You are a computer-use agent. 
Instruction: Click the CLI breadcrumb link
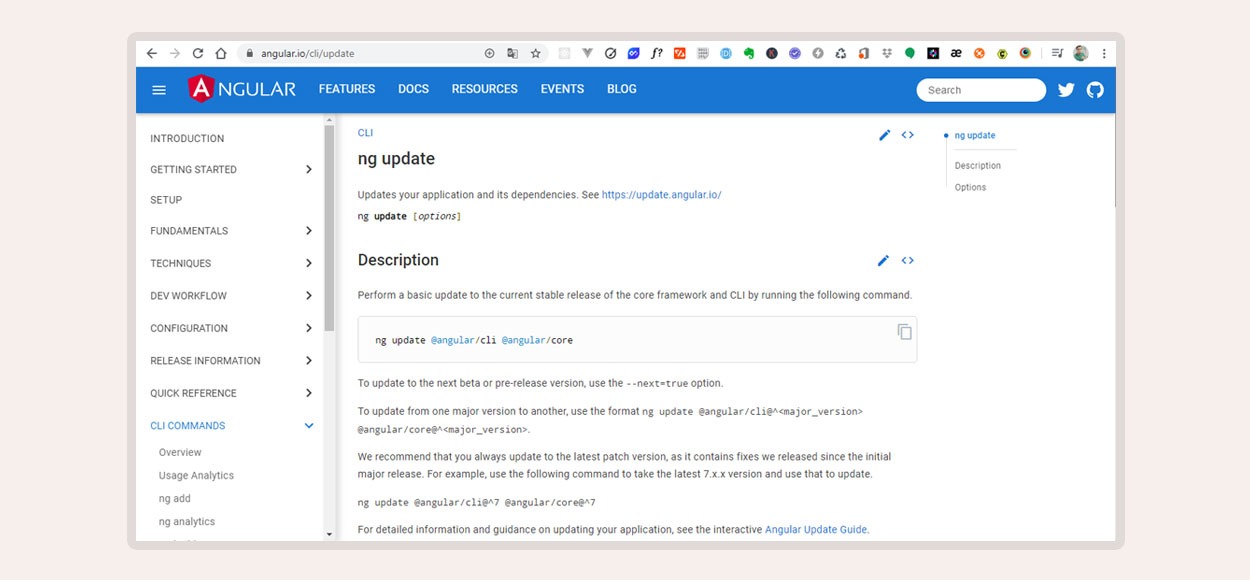click(x=366, y=133)
